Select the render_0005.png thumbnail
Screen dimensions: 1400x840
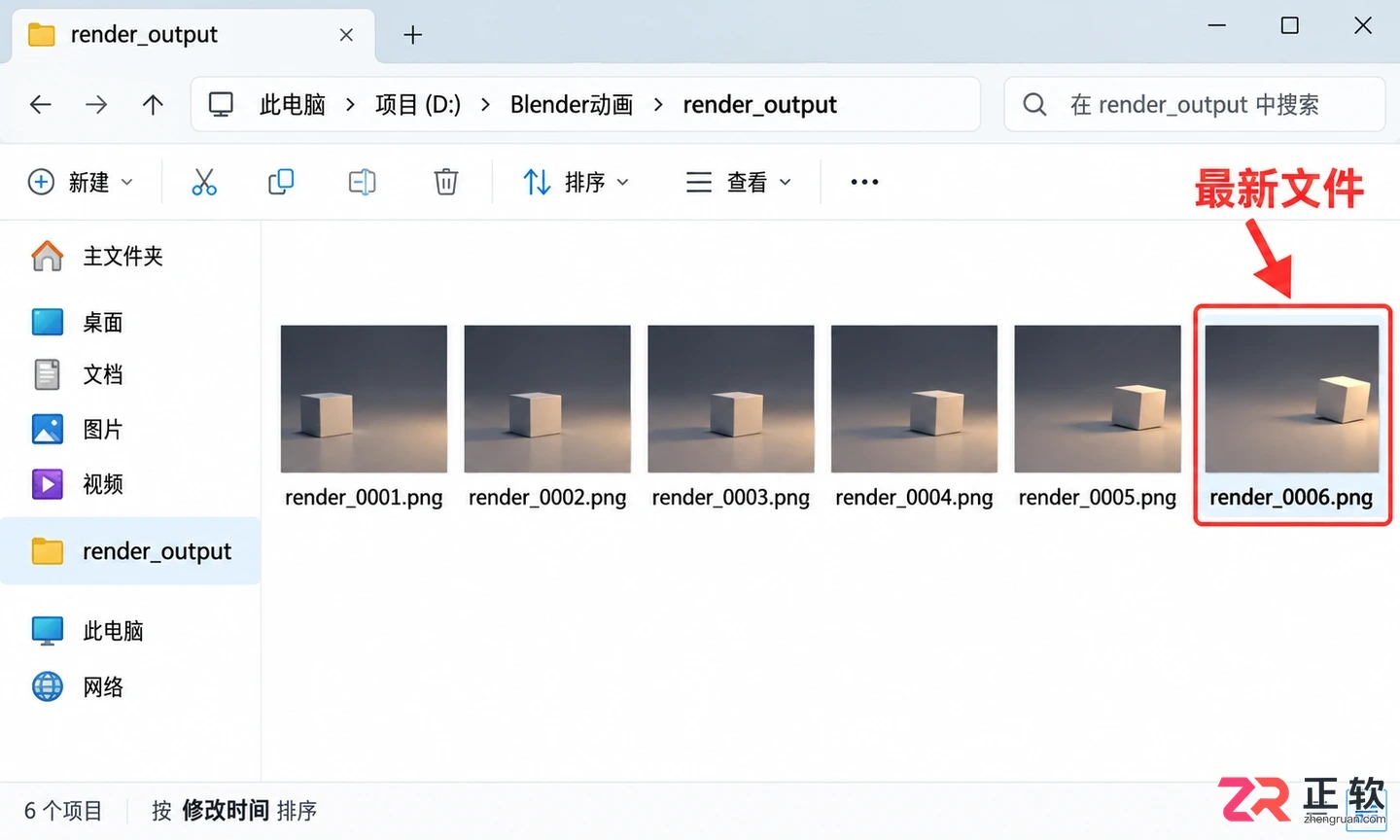(1098, 399)
